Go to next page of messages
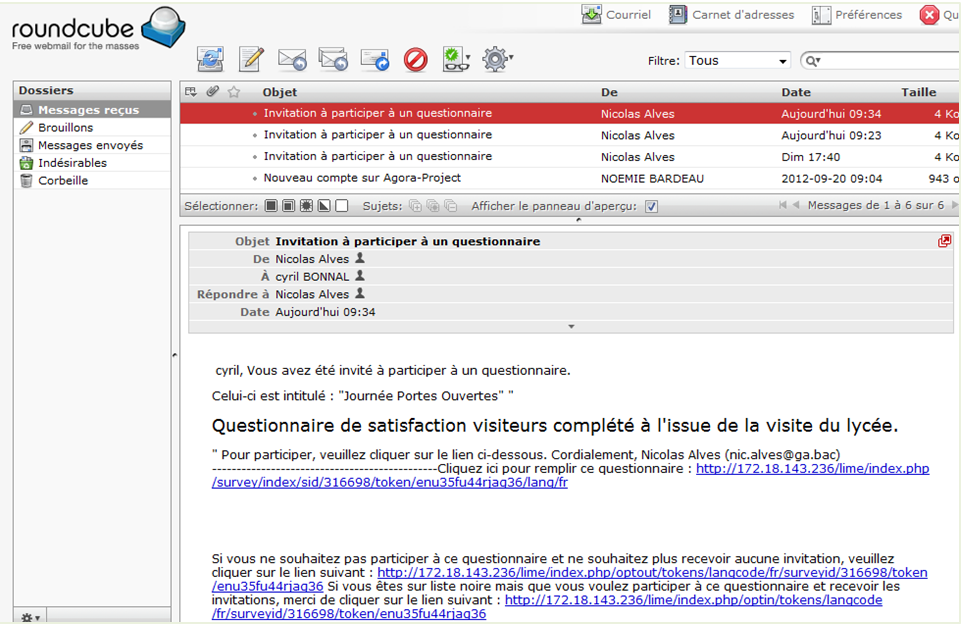The height and width of the screenshot is (624, 961). [955, 205]
